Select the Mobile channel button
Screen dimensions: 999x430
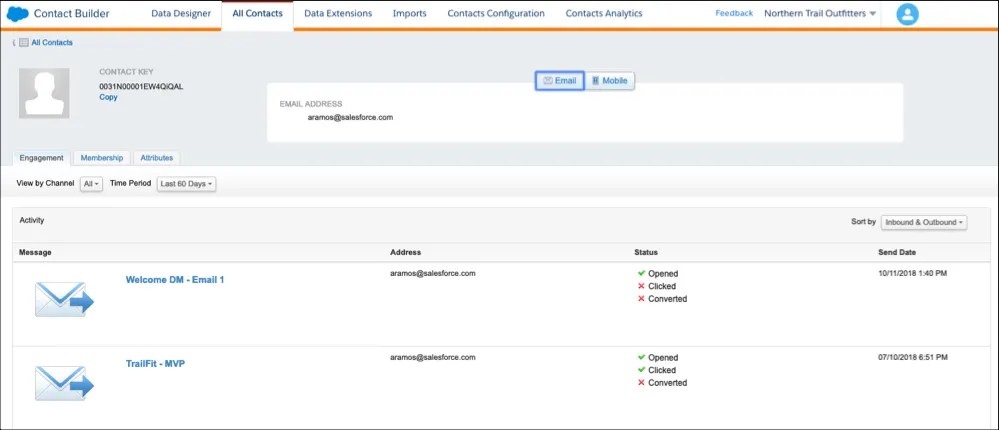tap(610, 81)
